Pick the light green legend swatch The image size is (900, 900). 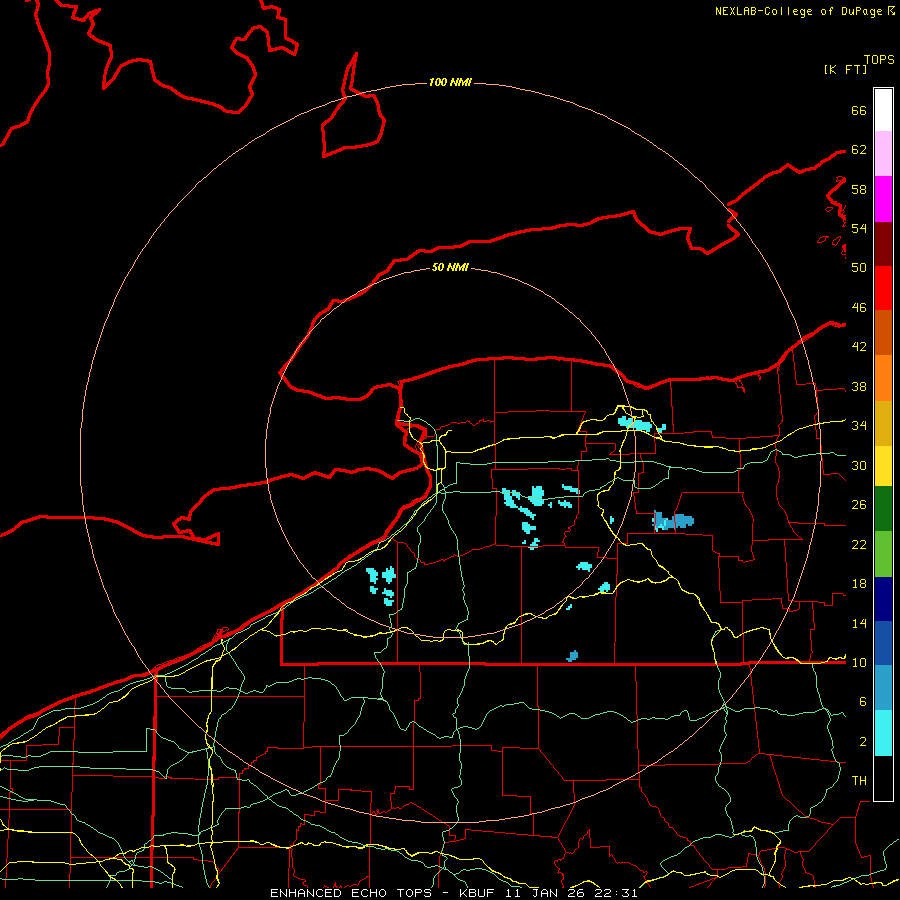883,554
